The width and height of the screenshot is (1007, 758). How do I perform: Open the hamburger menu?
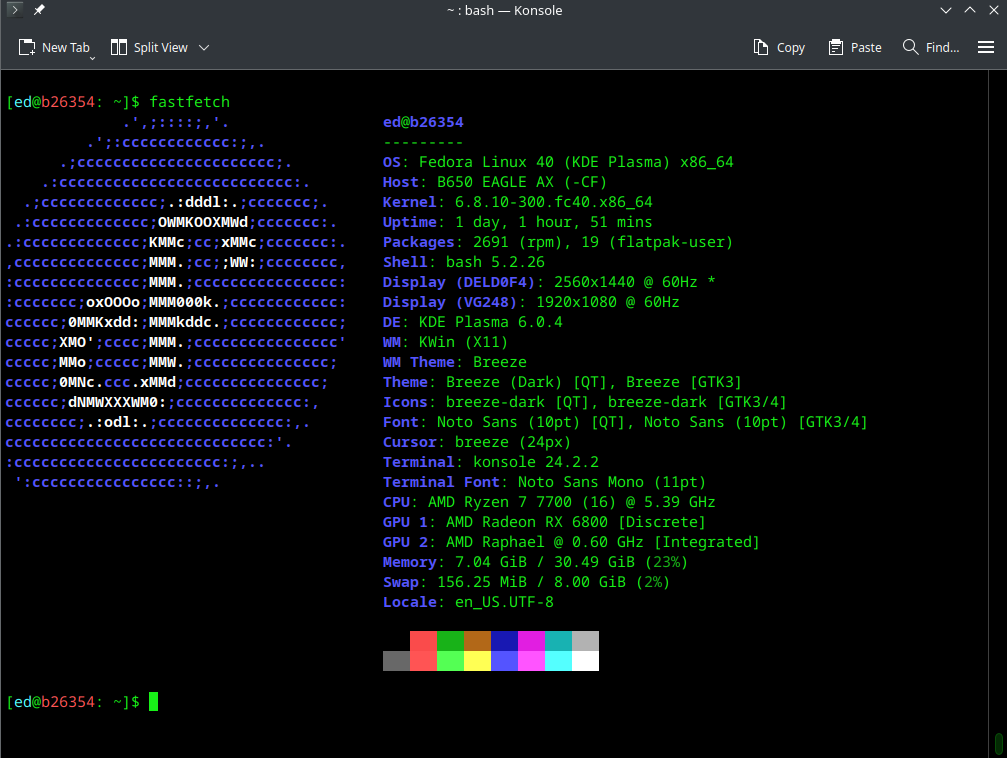(986, 48)
